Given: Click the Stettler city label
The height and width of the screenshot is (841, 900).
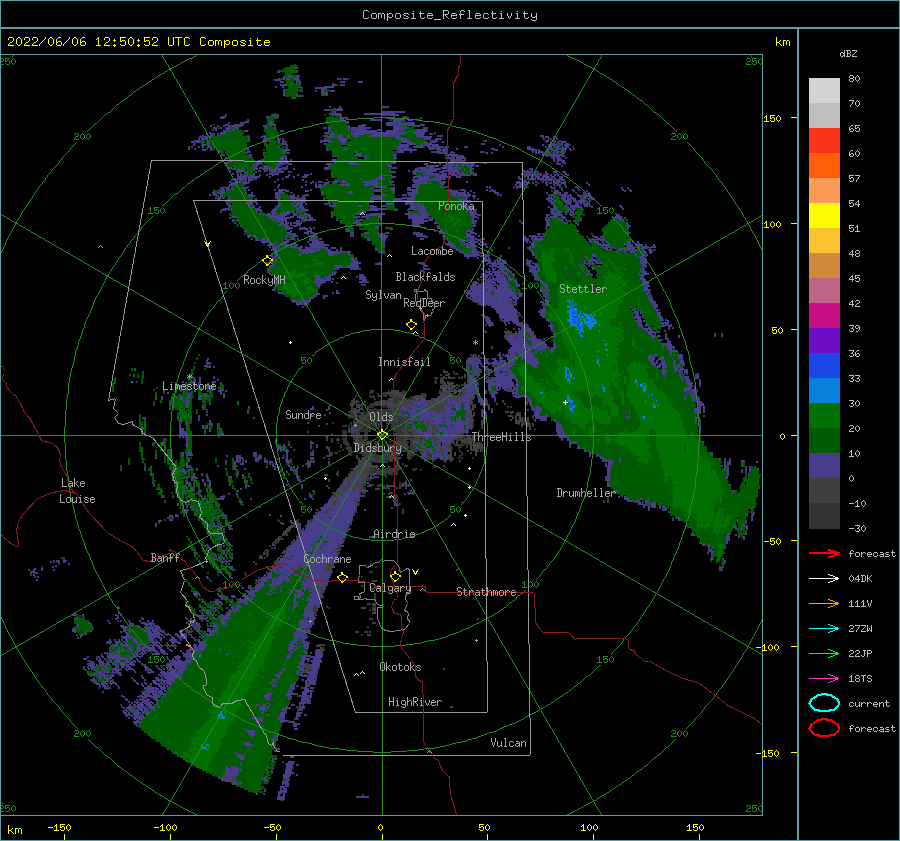Looking at the screenshot, I should pos(583,289).
